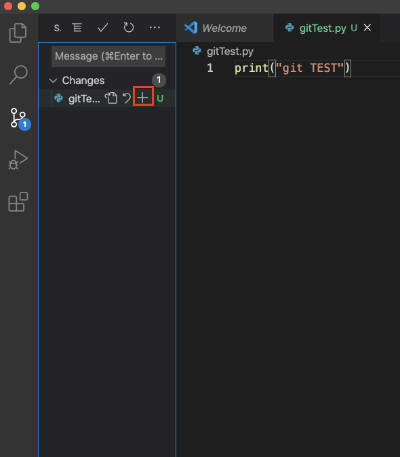400x457 pixels.
Task: Click line number 1 in editor gutter
Action: [210, 68]
